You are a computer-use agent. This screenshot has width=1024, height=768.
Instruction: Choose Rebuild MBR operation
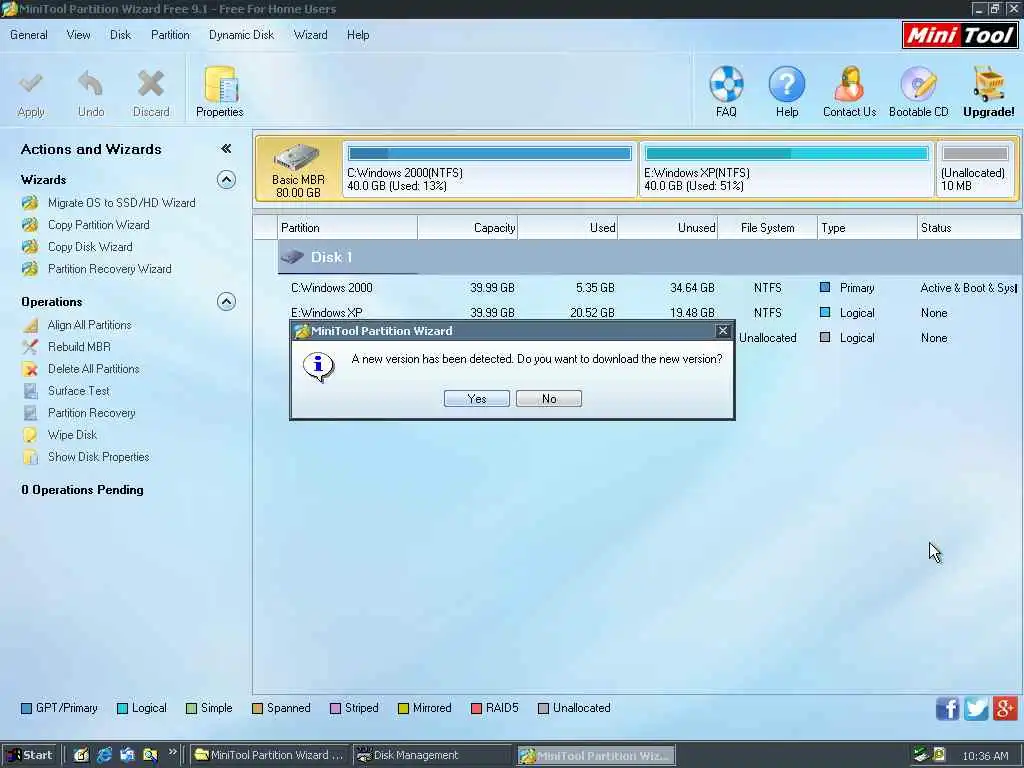79,347
